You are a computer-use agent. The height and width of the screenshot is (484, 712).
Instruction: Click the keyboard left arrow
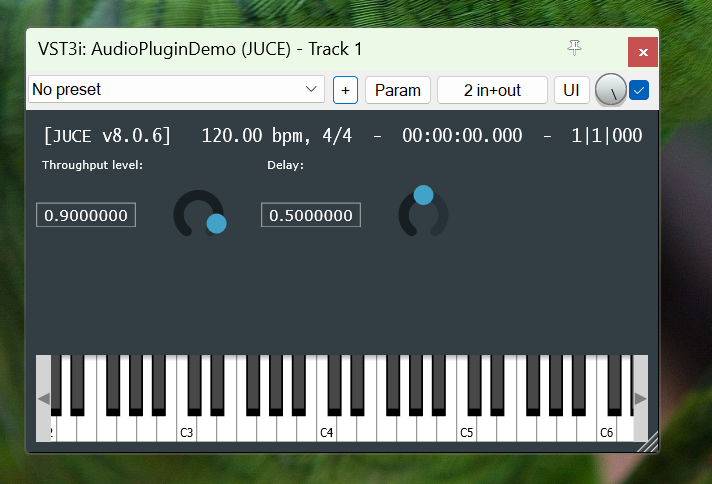tap(44, 399)
